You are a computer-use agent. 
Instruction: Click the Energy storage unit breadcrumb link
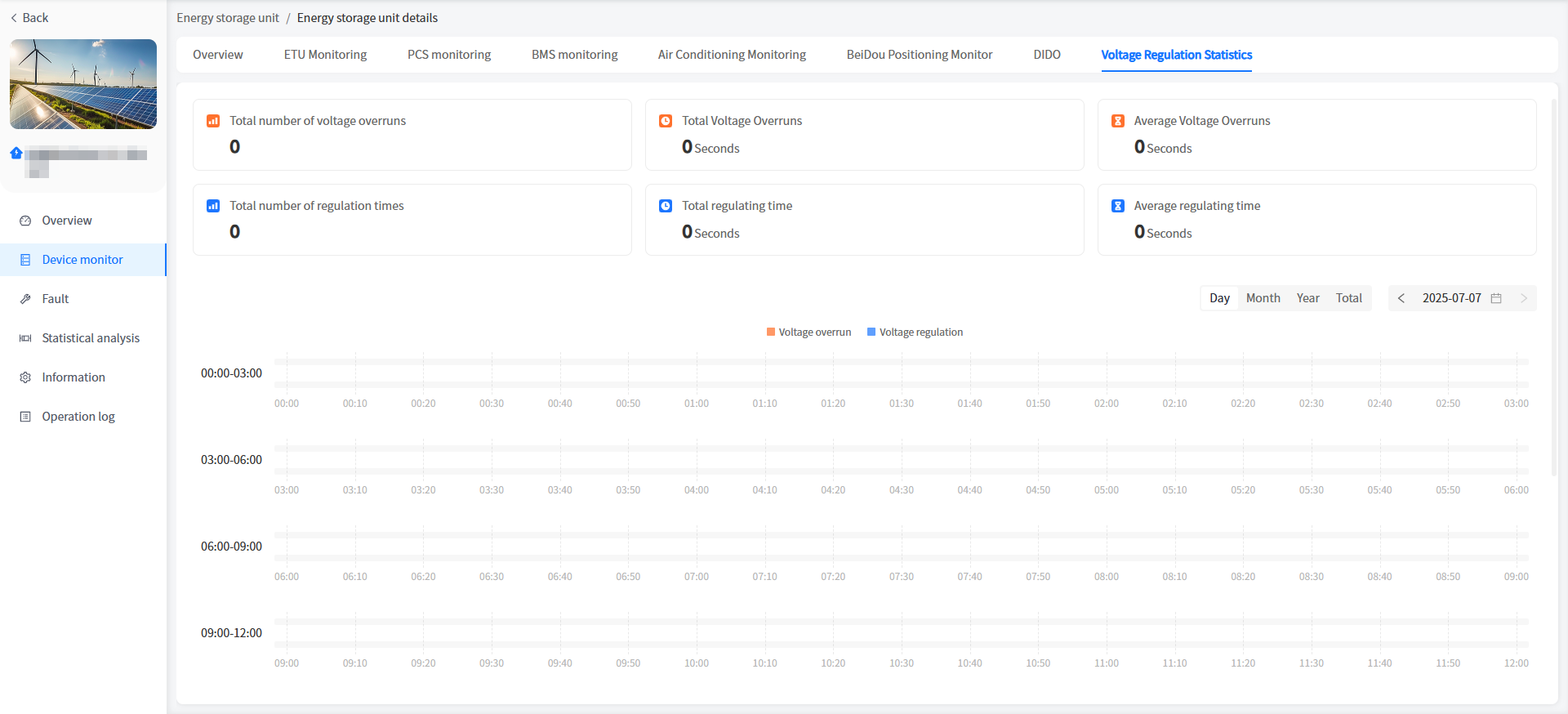228,18
